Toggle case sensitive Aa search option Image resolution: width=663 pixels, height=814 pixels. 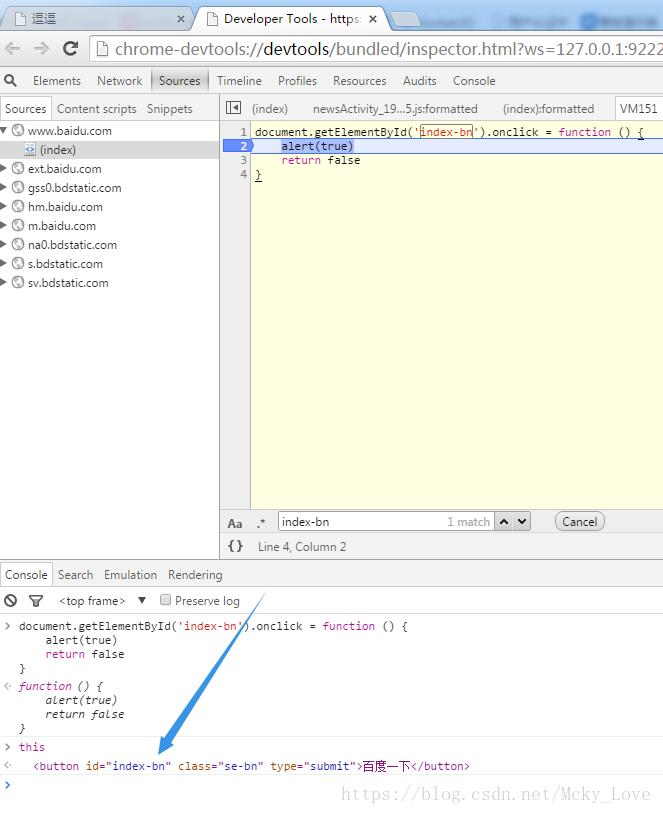[235, 523]
